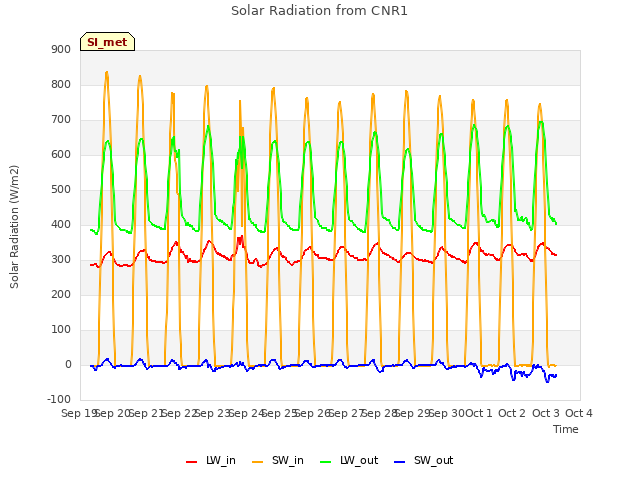Click the 100 y-axis tick label
This screenshot has width=640, height=480.
pyautogui.click(x=61, y=330)
